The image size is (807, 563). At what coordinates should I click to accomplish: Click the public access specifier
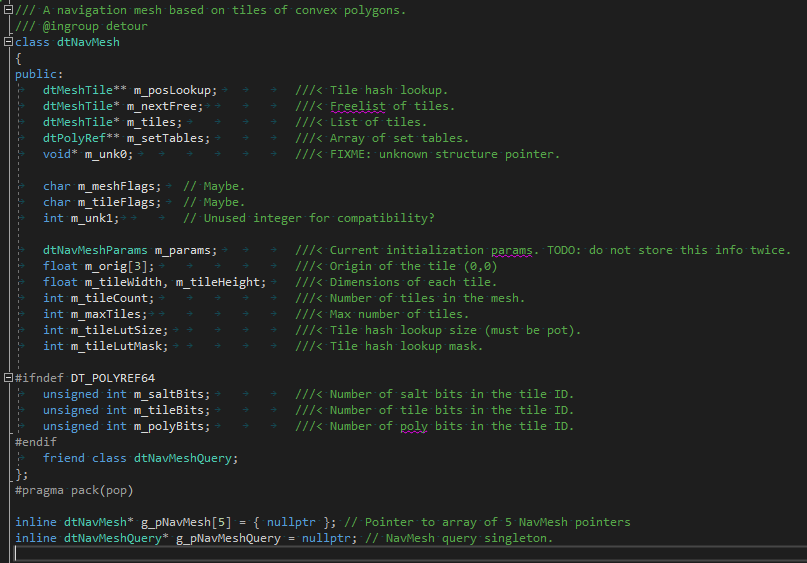(x=39, y=74)
